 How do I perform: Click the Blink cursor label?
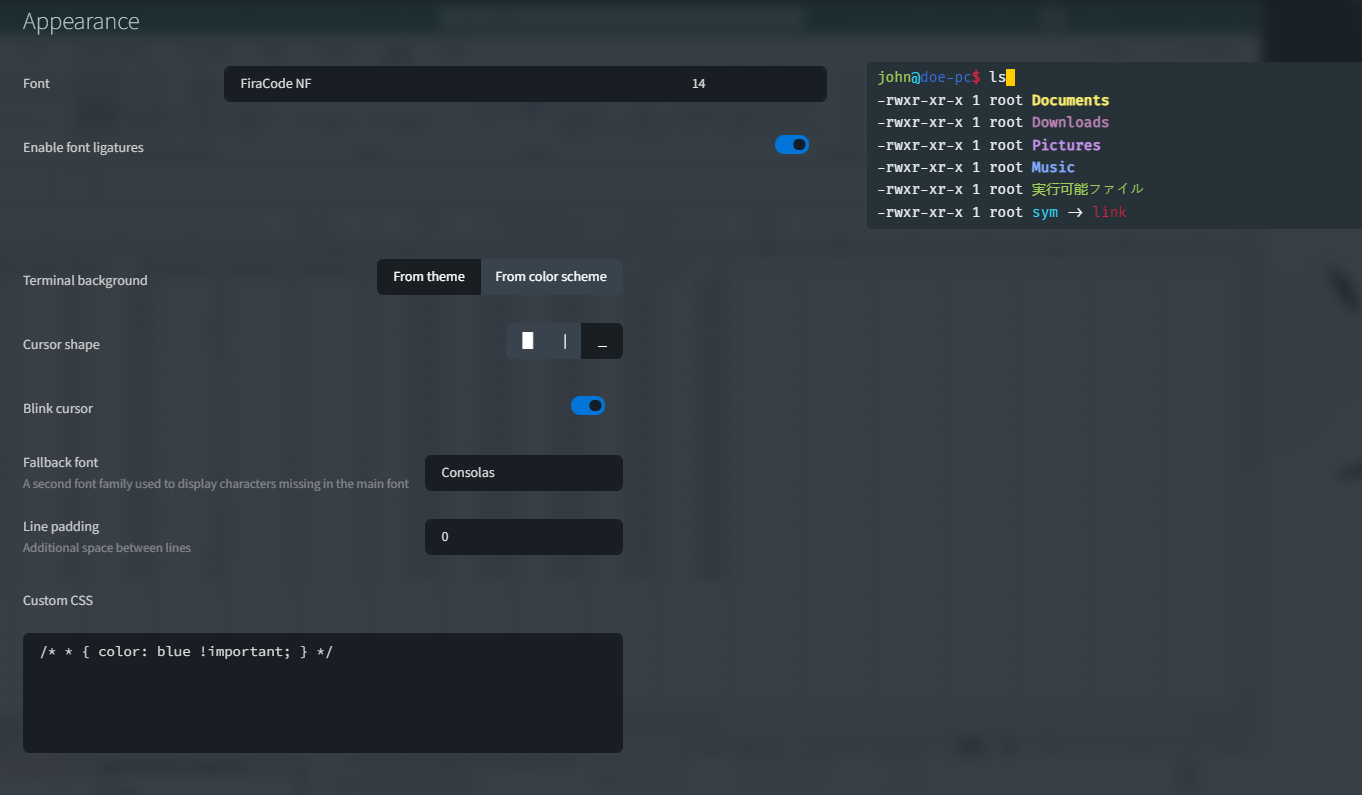[57, 408]
